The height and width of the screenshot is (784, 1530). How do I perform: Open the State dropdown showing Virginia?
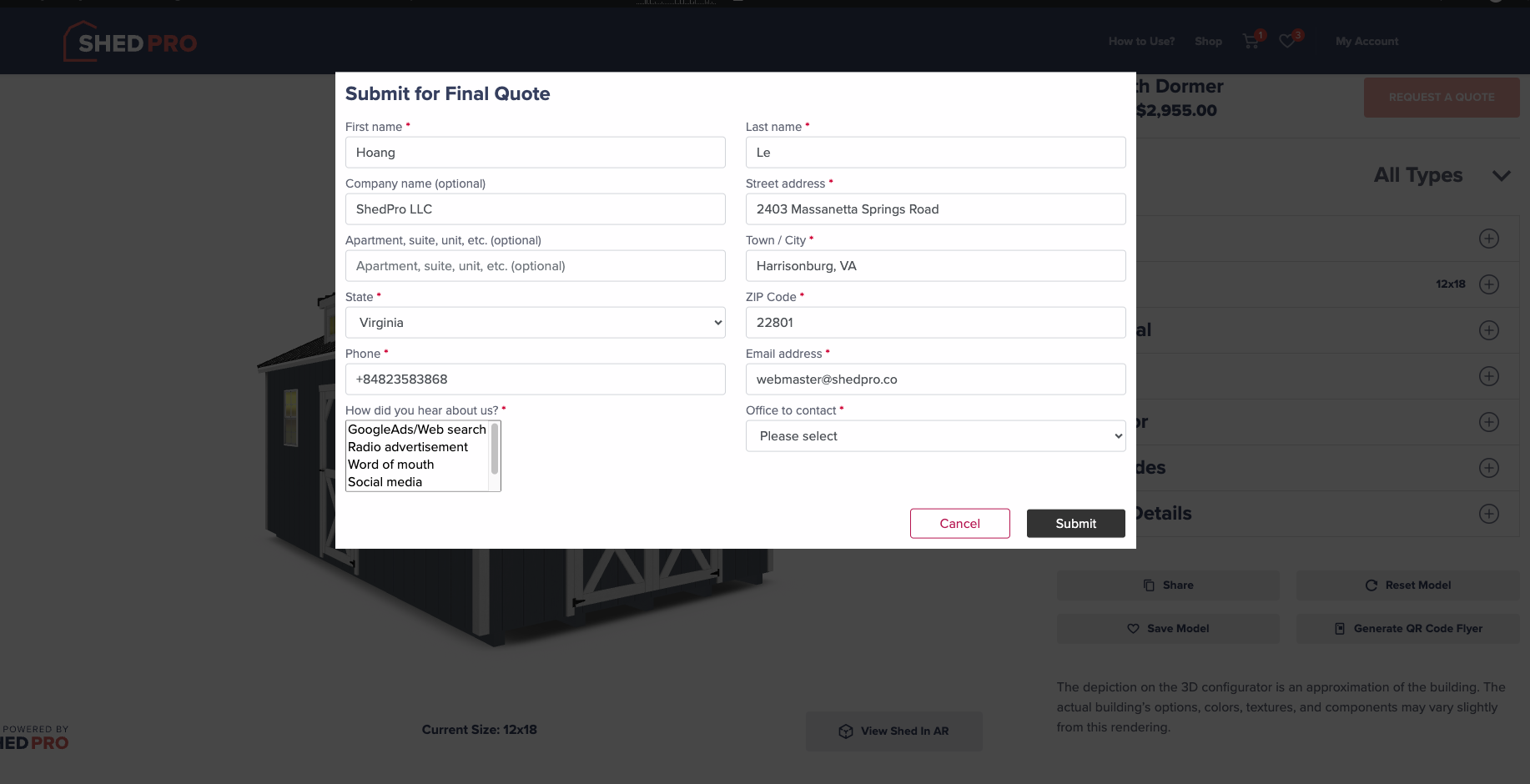(536, 323)
